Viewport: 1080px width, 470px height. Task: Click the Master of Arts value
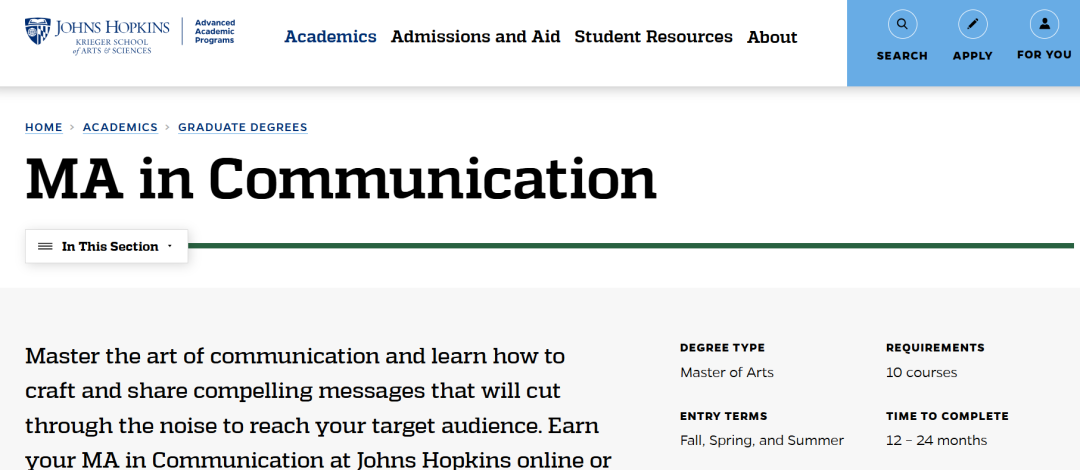click(x=727, y=373)
